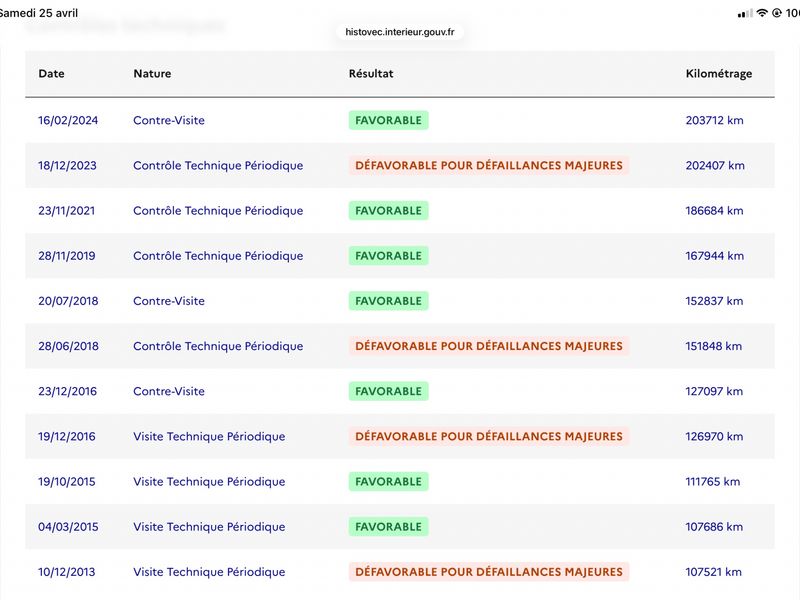Image resolution: width=800 pixels, height=600 pixels.
Task: Click the Date column header
Action: coord(51,73)
